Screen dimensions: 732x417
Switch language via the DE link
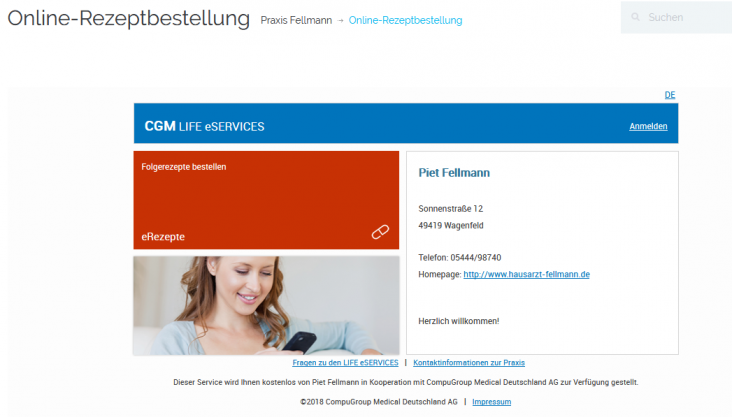670,95
